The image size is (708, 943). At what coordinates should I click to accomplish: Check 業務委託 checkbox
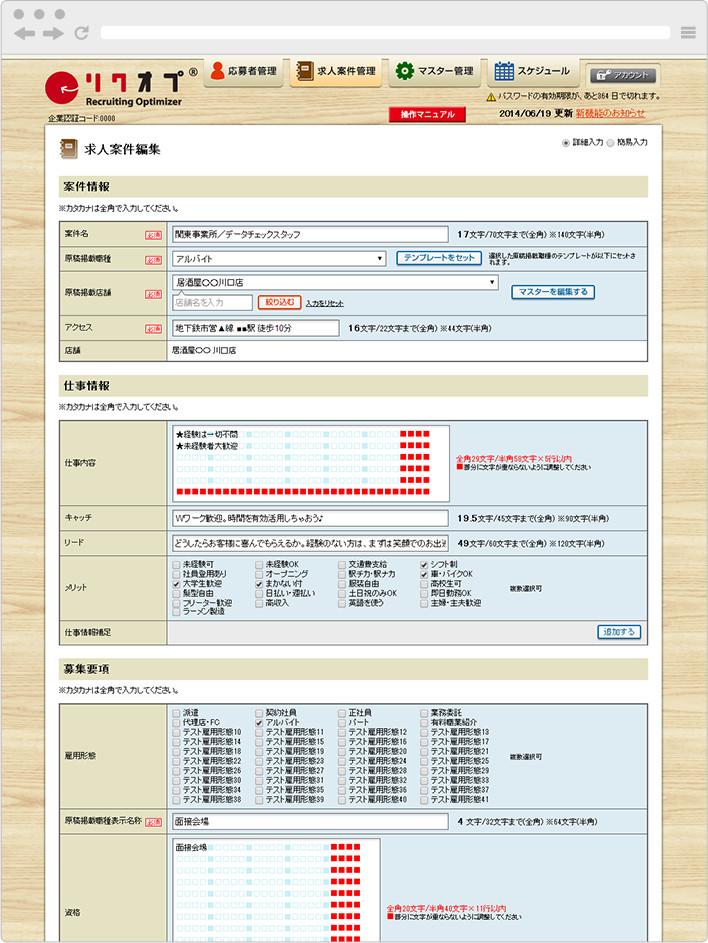point(424,713)
